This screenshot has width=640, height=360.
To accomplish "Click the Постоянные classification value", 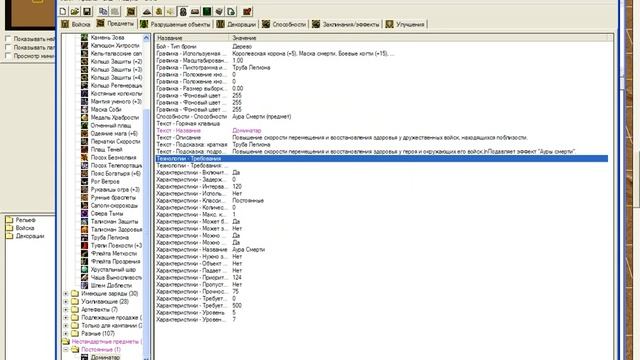I will [x=248, y=200].
